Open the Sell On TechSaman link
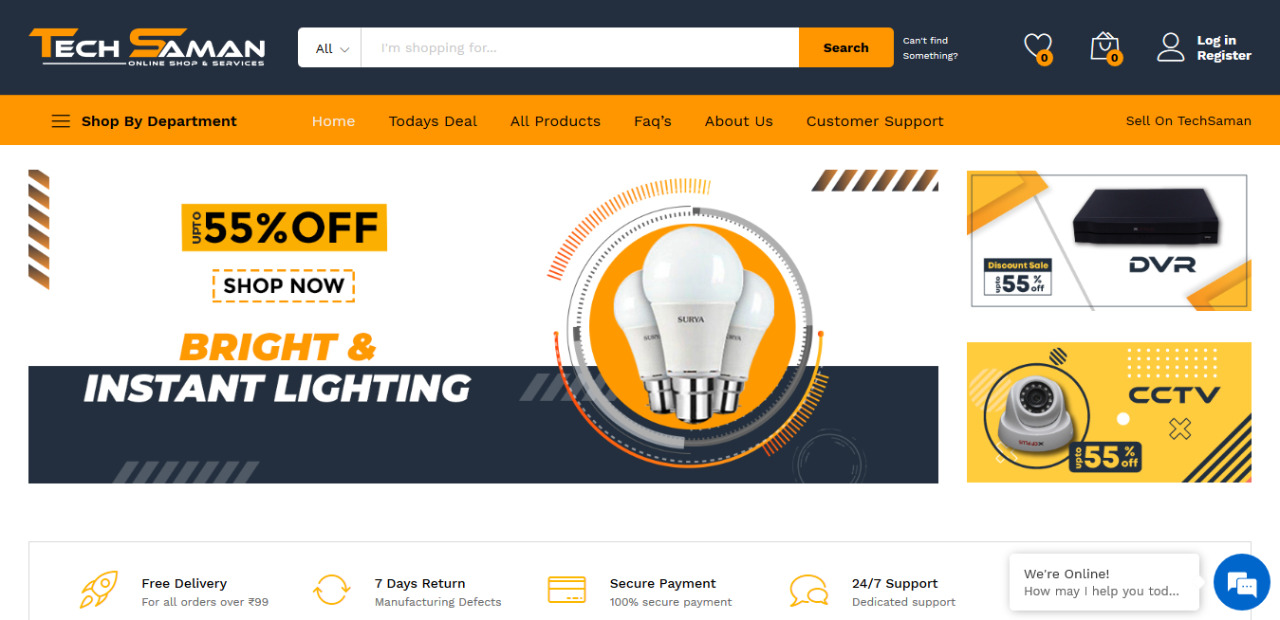This screenshot has width=1280, height=620. pyautogui.click(x=1188, y=121)
